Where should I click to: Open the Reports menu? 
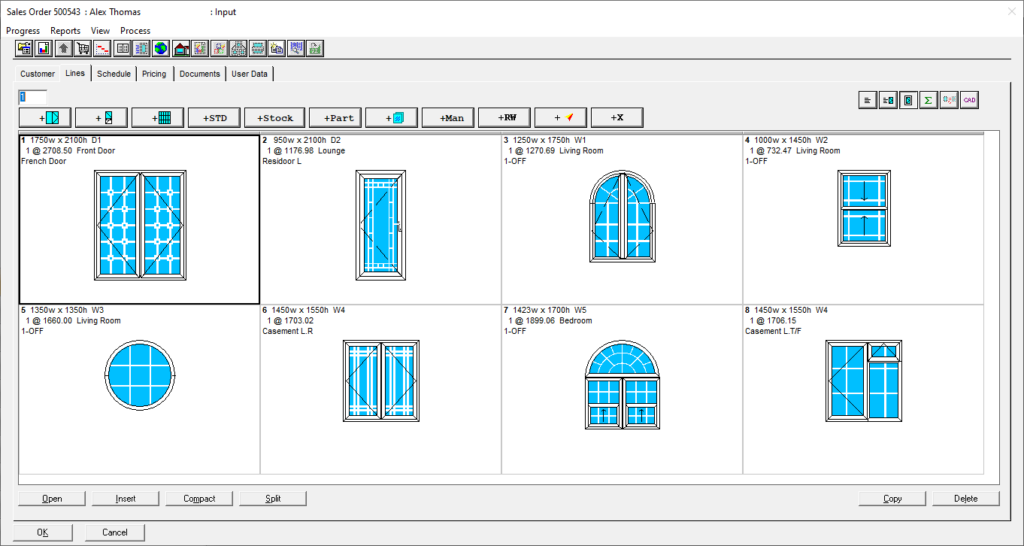65,31
